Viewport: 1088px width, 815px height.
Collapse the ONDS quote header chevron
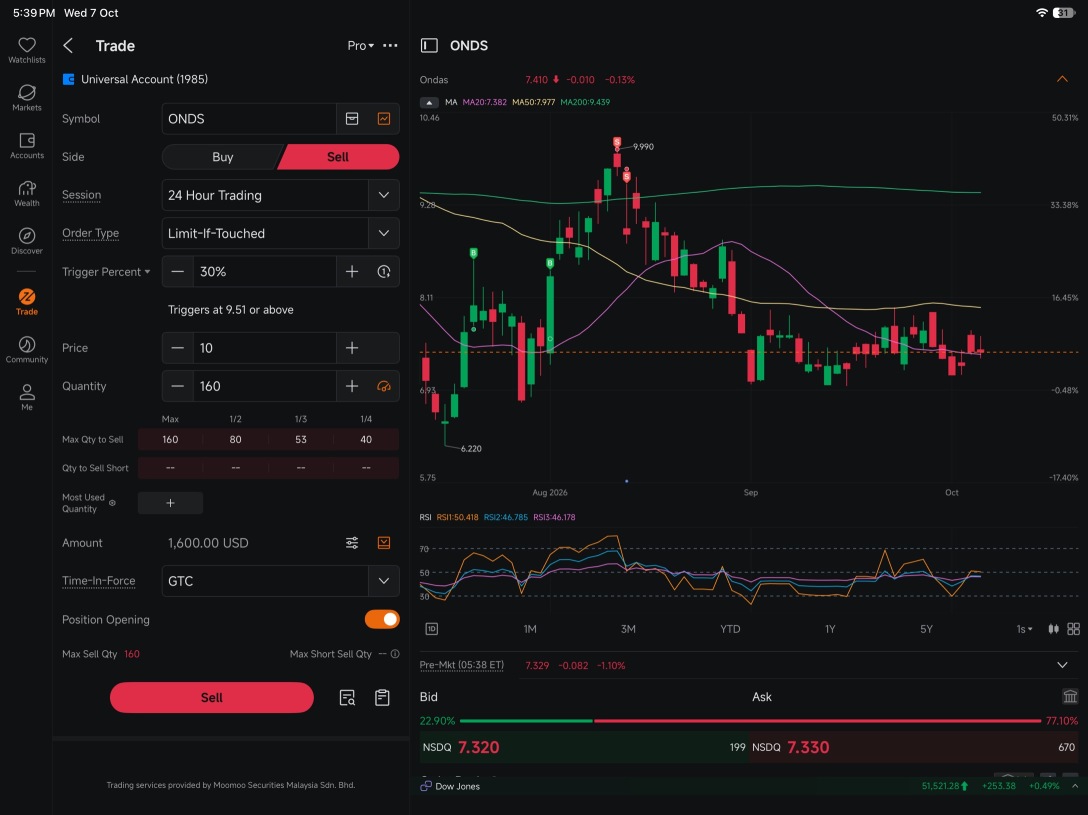(x=1062, y=80)
